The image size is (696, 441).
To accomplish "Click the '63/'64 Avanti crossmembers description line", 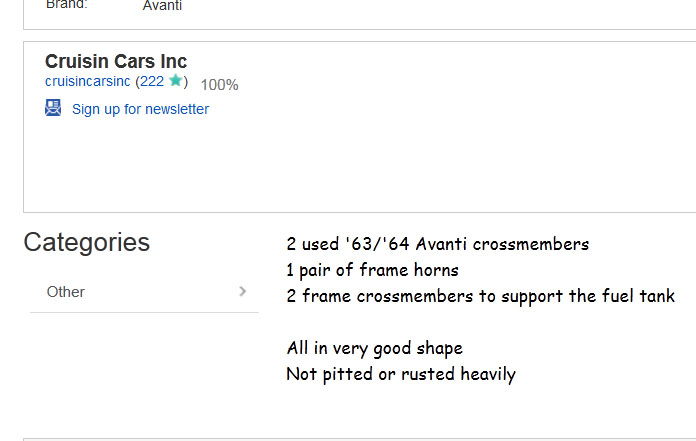I will [x=437, y=244].
